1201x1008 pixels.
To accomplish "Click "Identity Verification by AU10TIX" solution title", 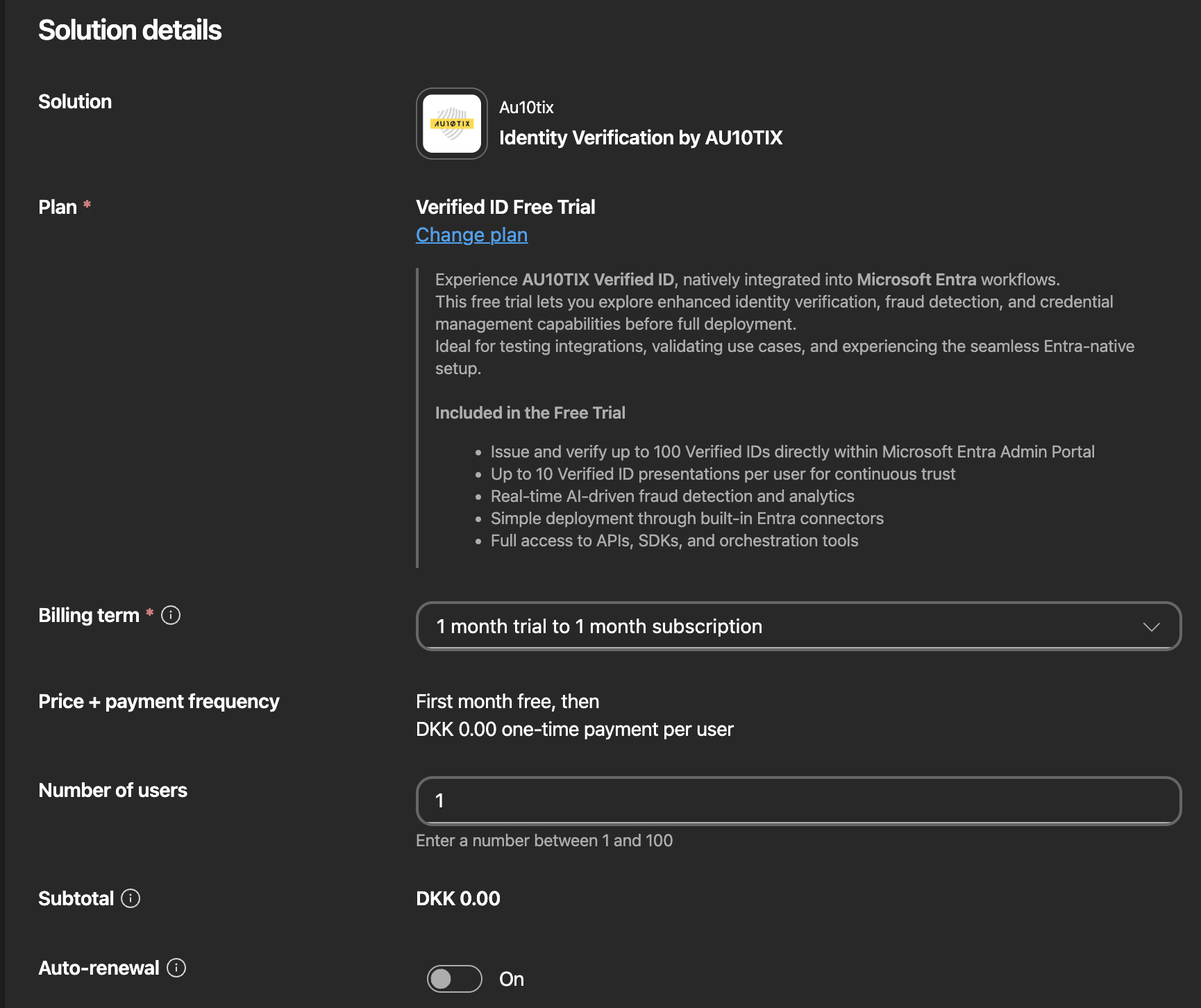I will point(641,137).
